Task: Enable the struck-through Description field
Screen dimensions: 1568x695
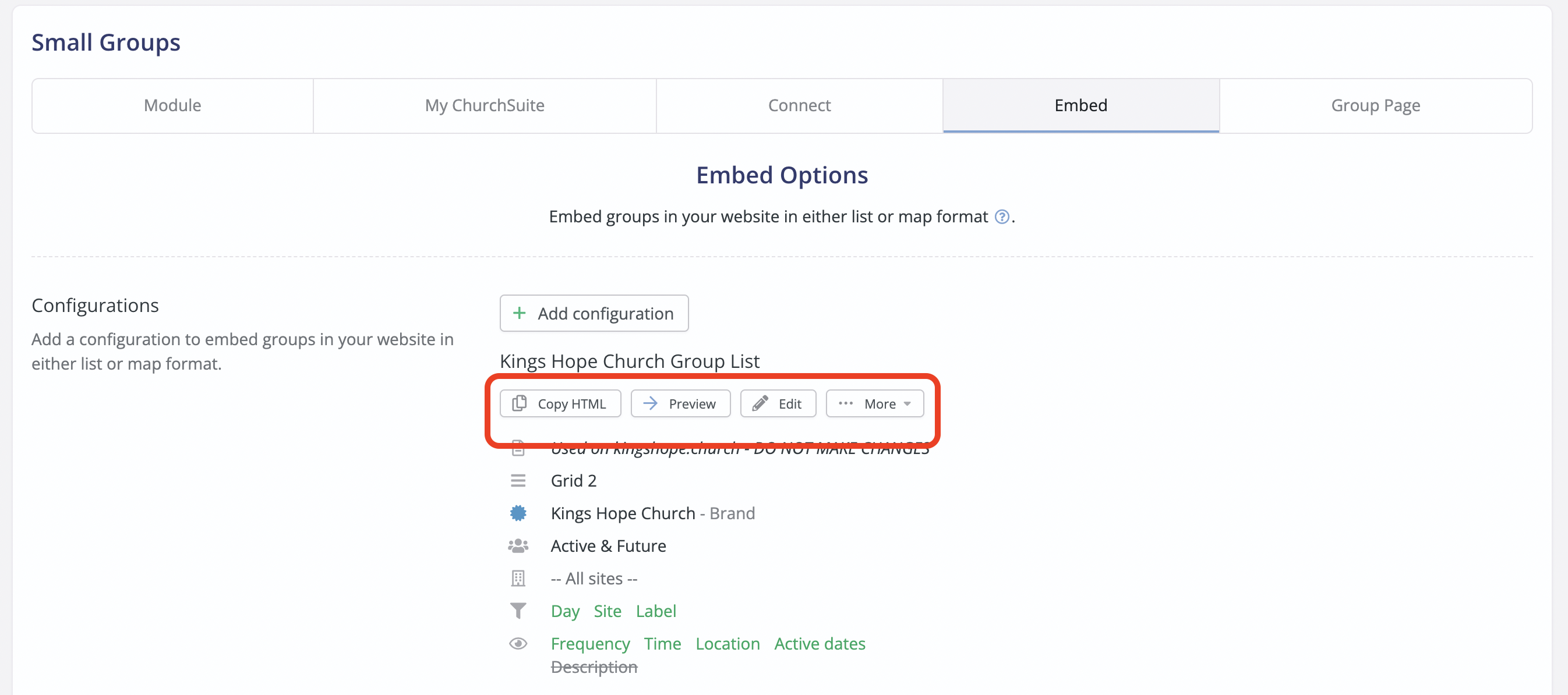Action: coord(595,666)
